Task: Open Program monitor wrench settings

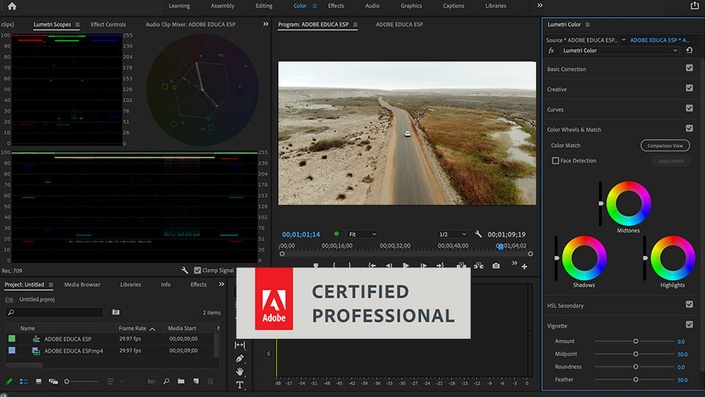Action: pos(478,234)
